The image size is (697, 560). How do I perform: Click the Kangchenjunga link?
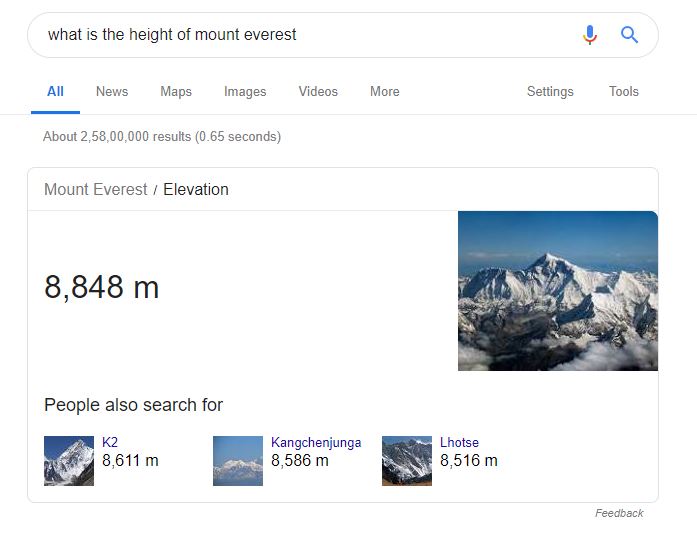click(x=316, y=442)
